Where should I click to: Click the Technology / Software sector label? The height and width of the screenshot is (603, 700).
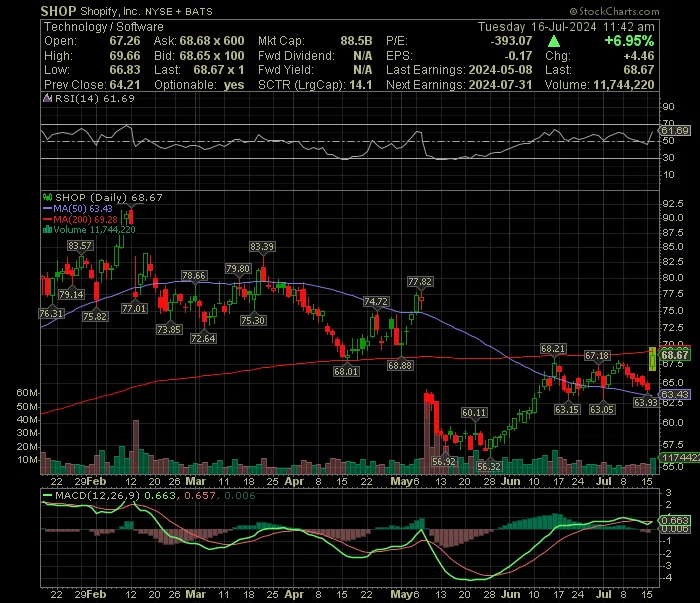[x=104, y=27]
